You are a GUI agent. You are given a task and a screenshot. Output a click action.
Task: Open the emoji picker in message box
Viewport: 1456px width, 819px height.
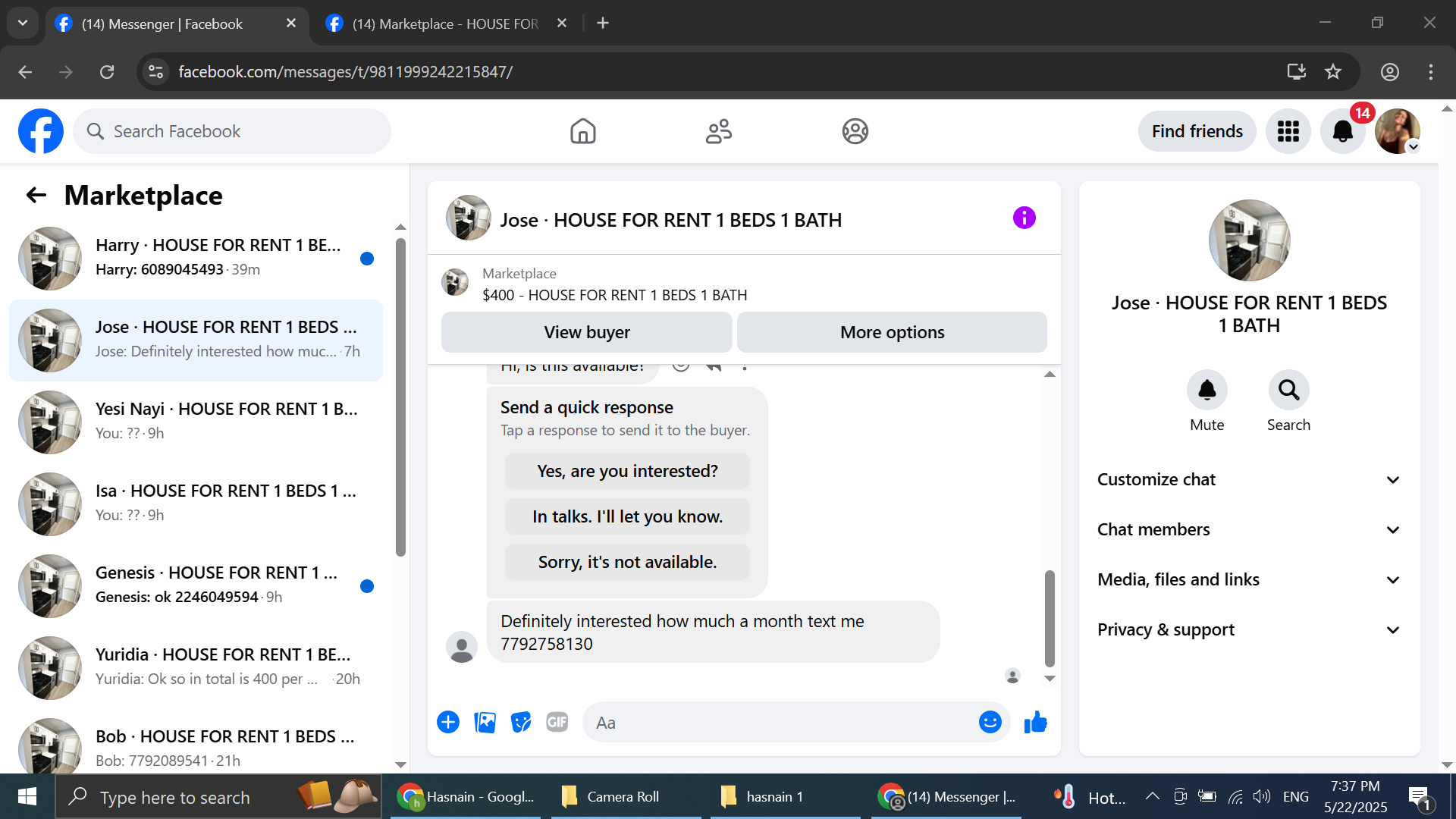pos(990,722)
